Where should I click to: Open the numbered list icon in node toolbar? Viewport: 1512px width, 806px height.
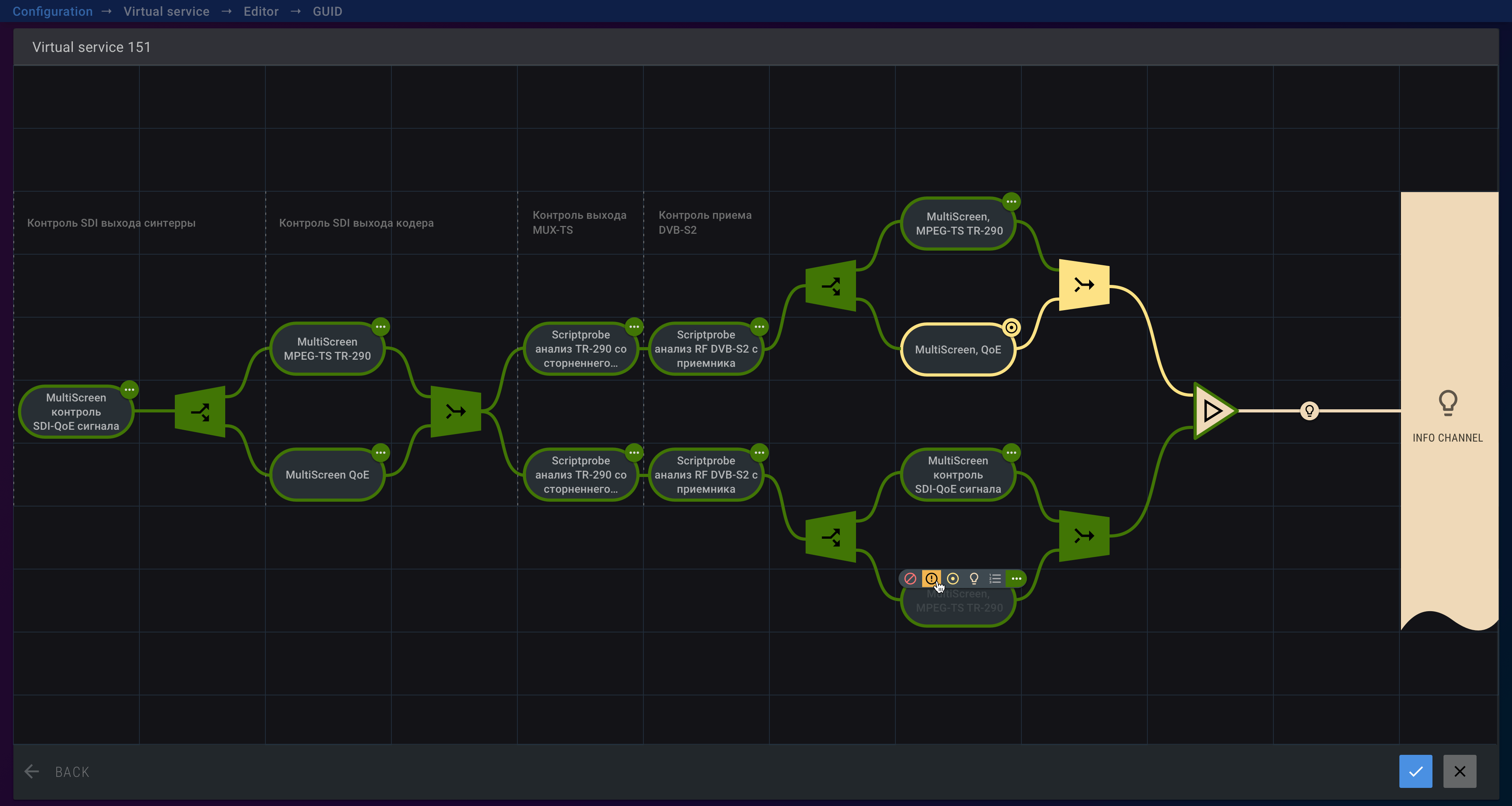[995, 579]
